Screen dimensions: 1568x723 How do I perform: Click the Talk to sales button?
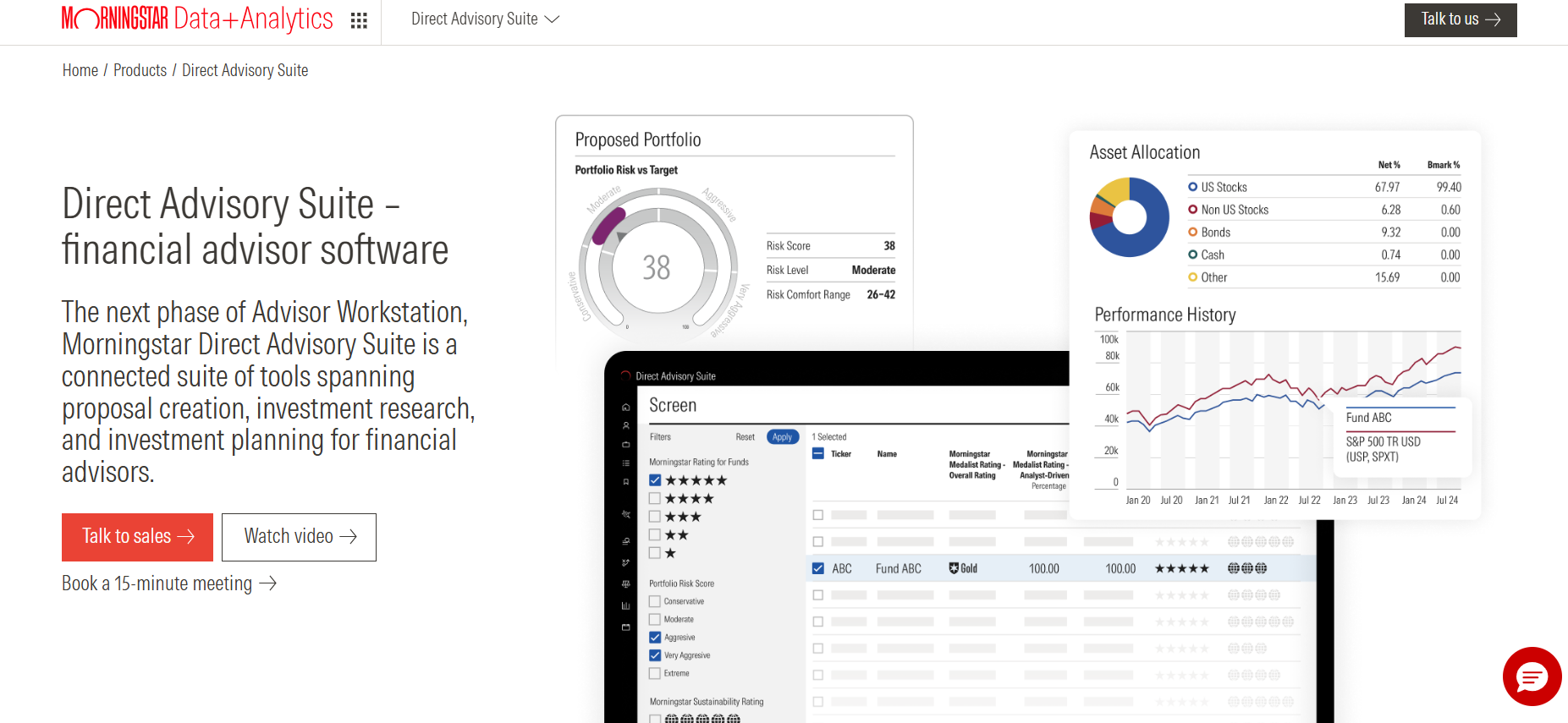(137, 537)
